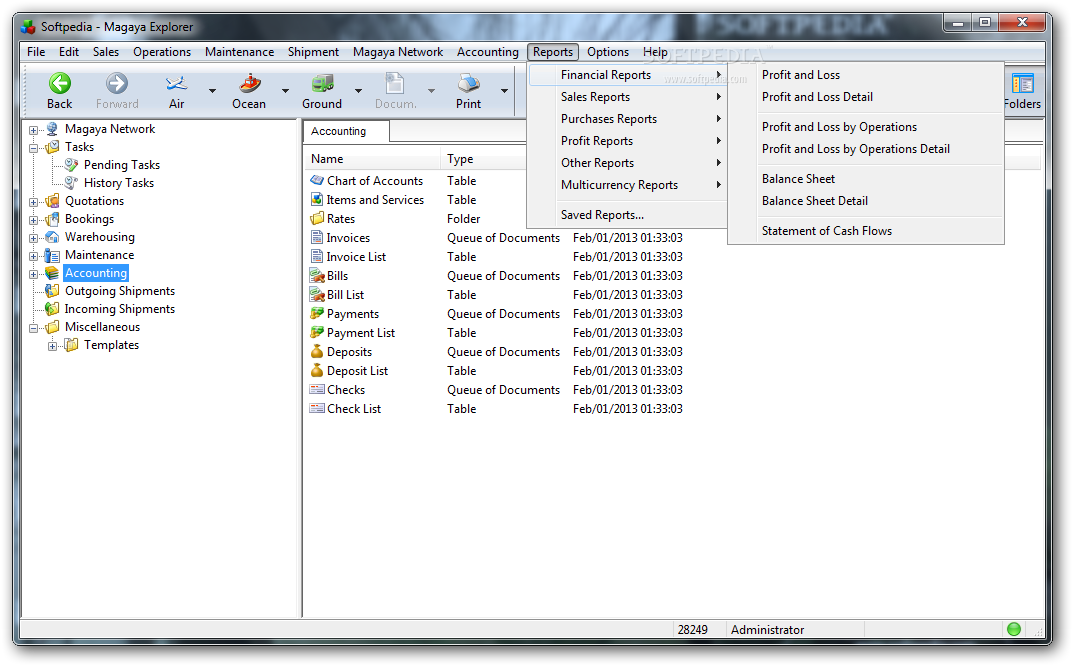The height and width of the screenshot is (666, 1073).
Task: Click the Print printer icon
Action: [468, 84]
